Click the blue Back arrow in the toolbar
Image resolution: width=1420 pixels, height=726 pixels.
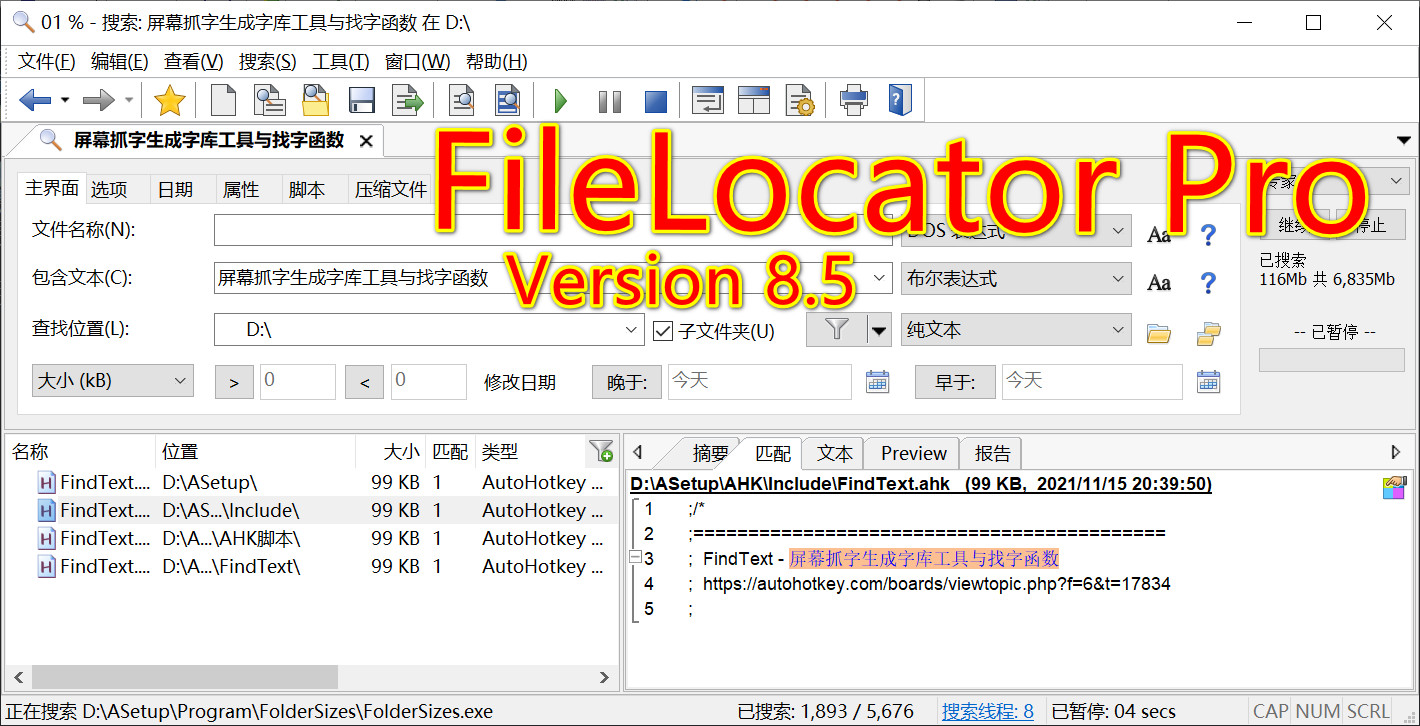[x=35, y=100]
